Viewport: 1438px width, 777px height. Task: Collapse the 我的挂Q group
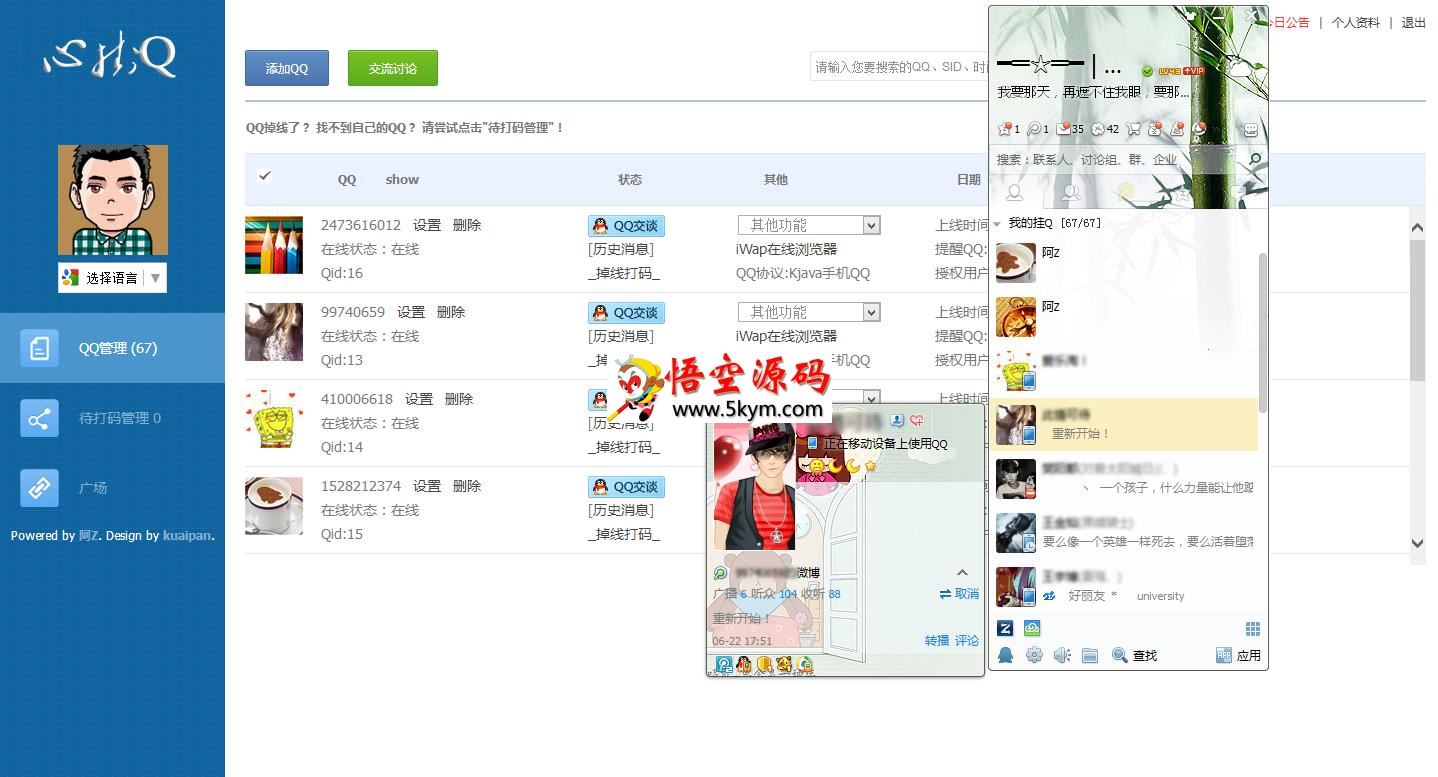pos(998,224)
